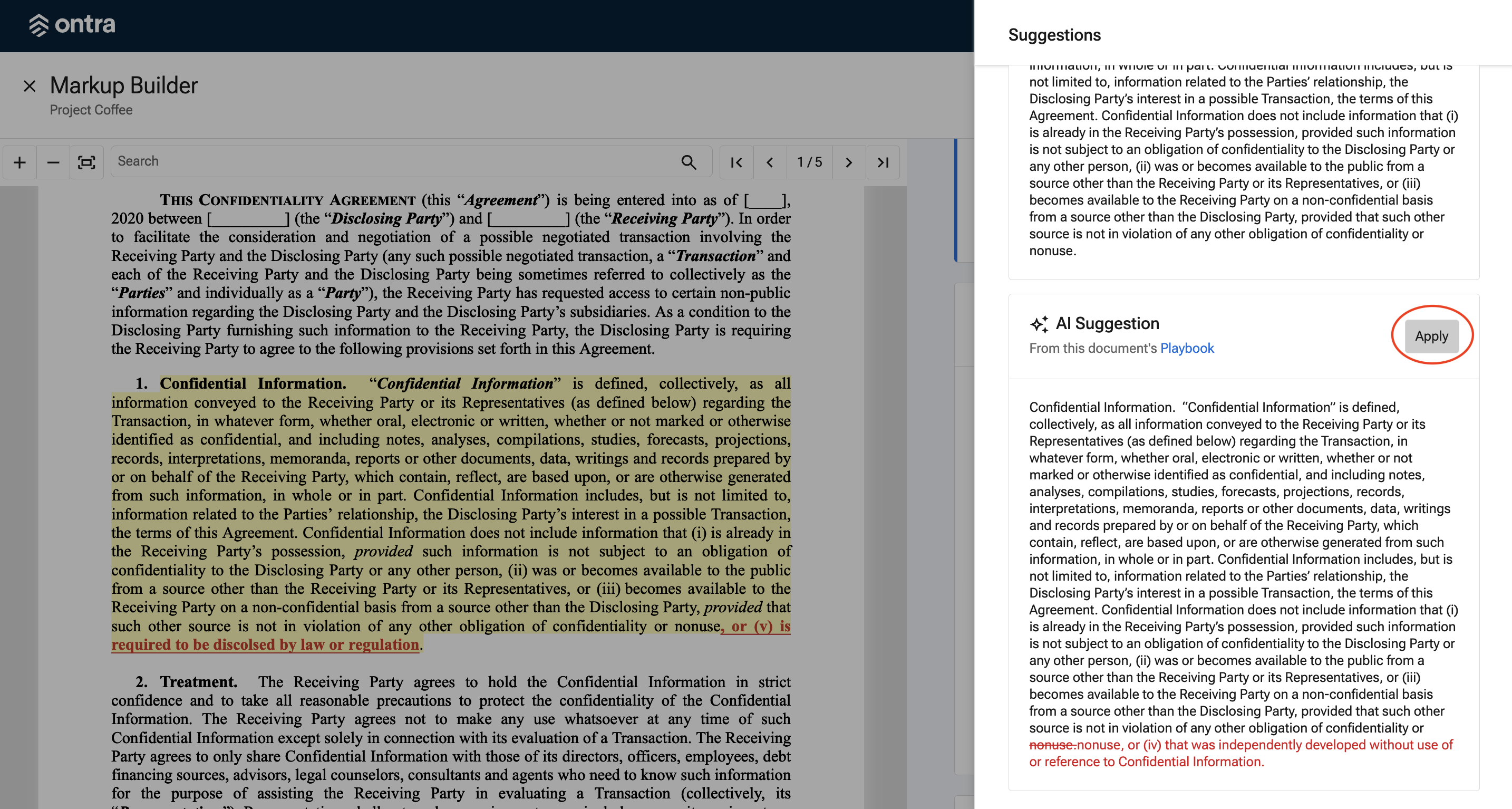
Task: Click the search magnifier icon
Action: coord(689,162)
